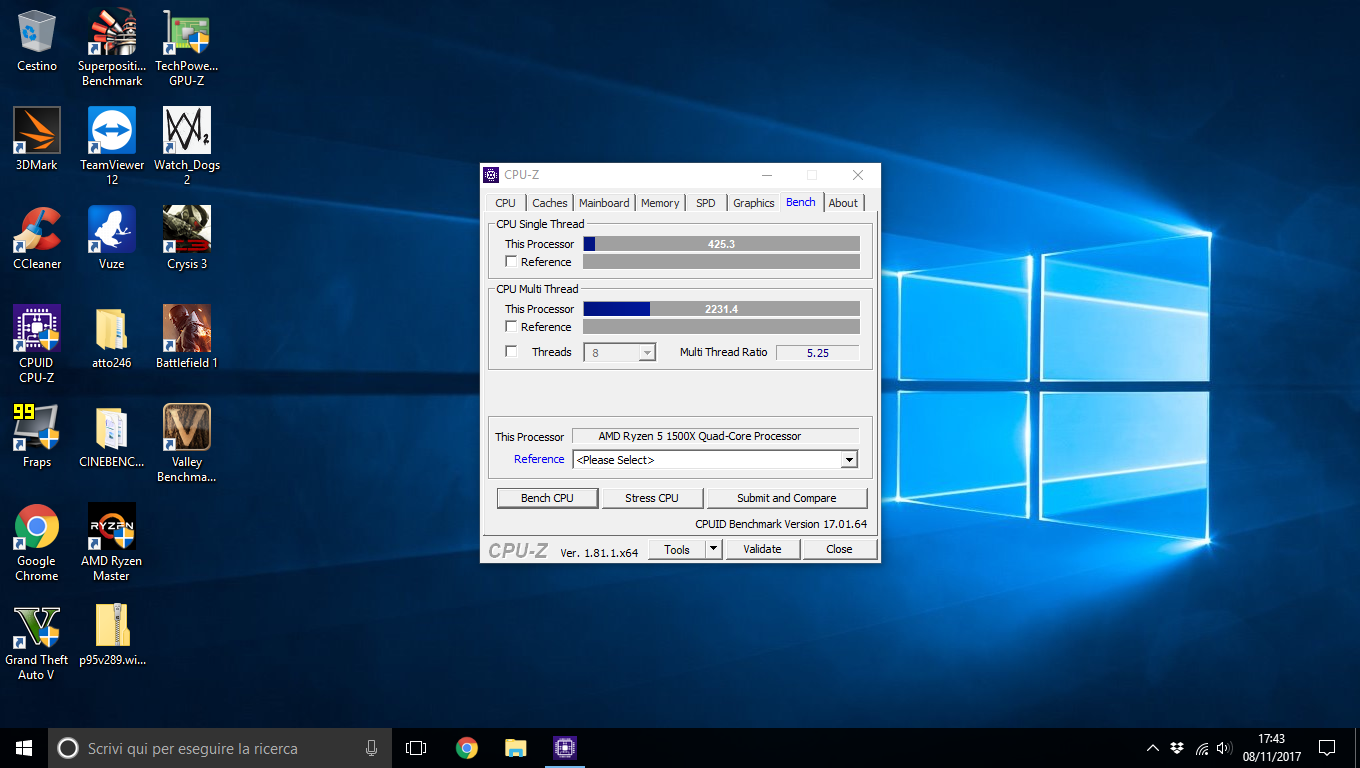The width and height of the screenshot is (1360, 768).
Task: Click the AMD Ryzen 5 1500X processor field
Action: [x=715, y=436]
